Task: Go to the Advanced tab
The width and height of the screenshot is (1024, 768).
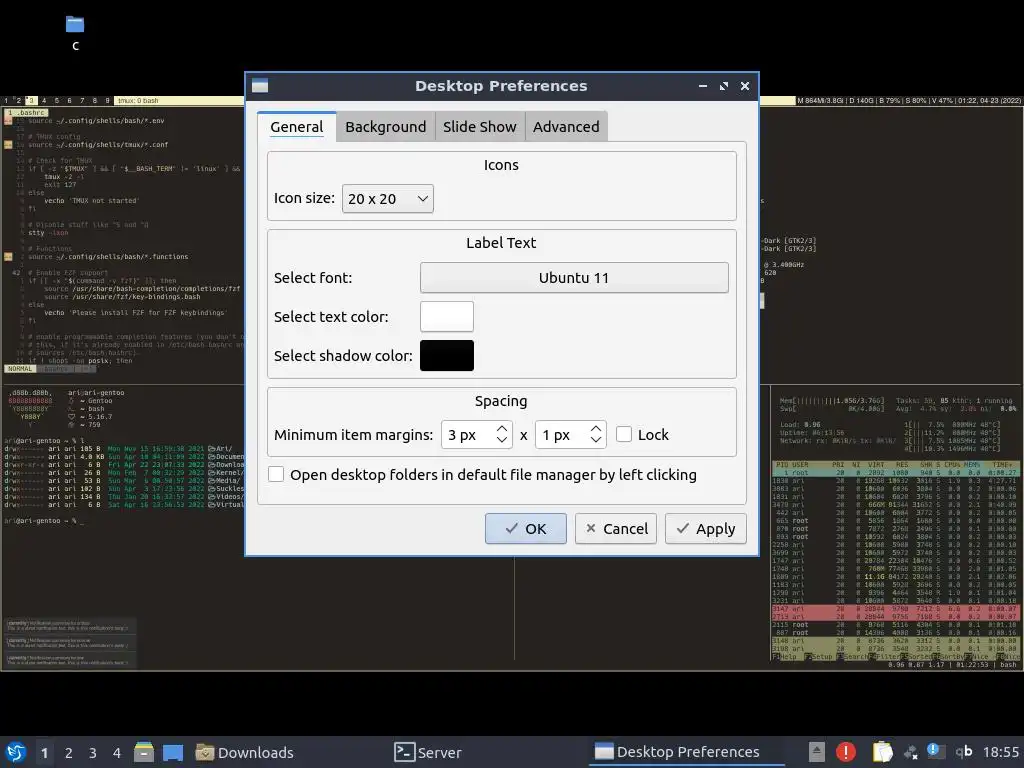Action: (566, 127)
